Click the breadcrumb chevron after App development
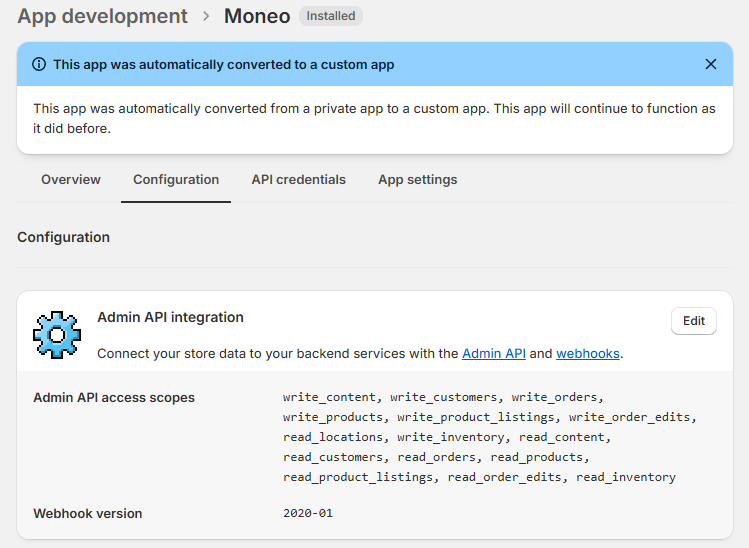 click(206, 16)
